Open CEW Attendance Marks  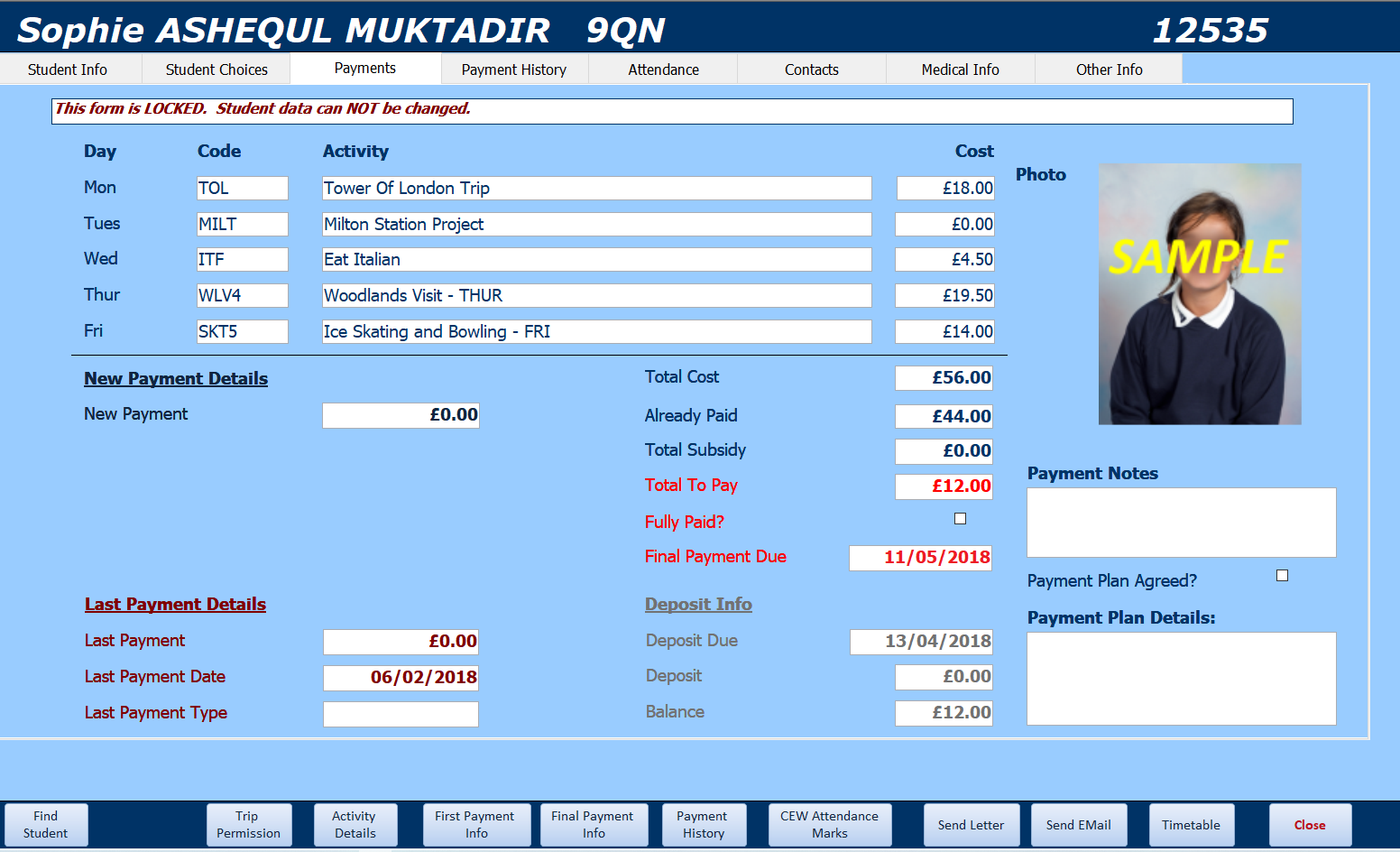pos(830,825)
